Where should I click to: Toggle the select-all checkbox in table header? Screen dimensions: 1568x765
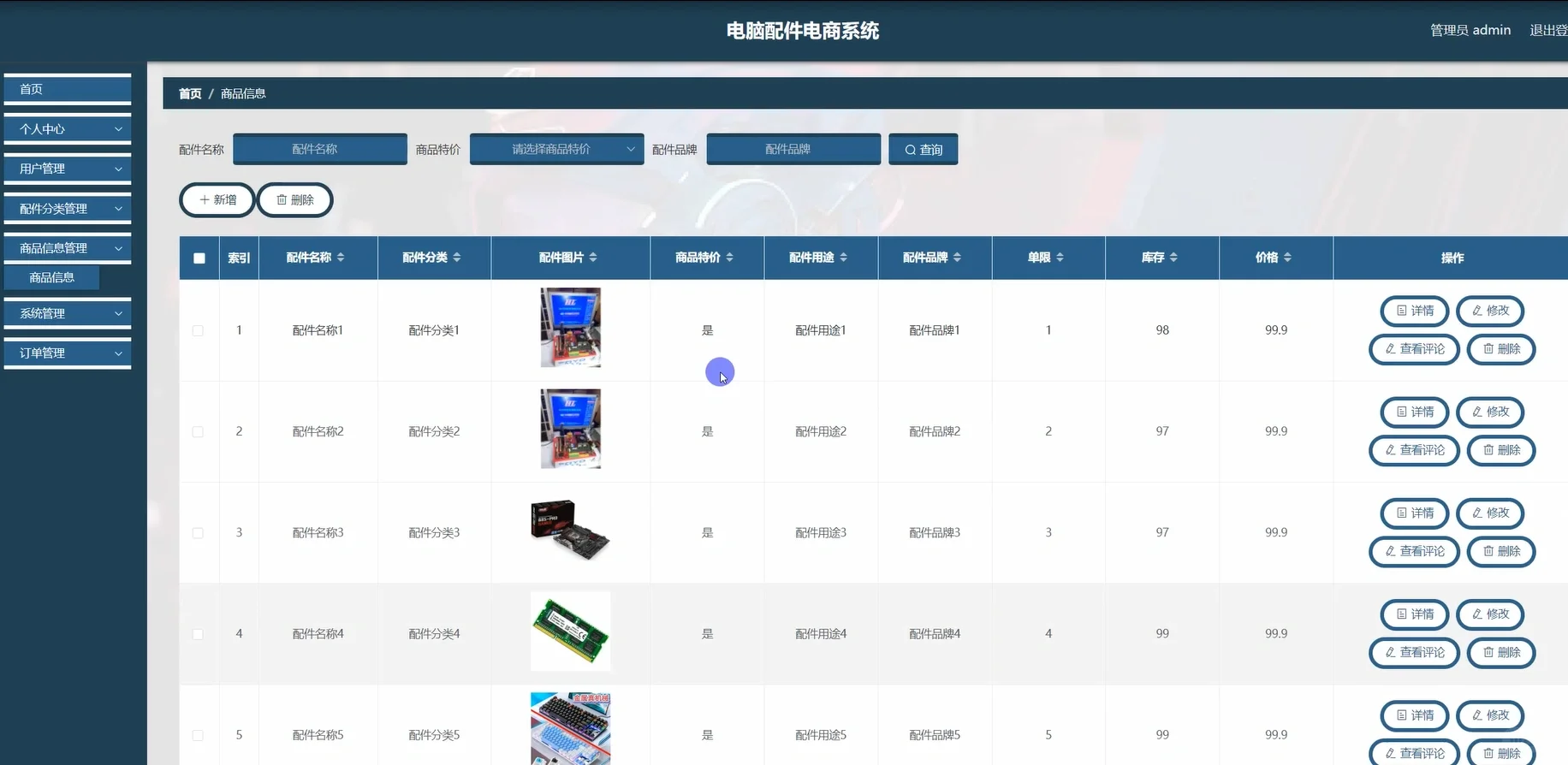tap(199, 258)
